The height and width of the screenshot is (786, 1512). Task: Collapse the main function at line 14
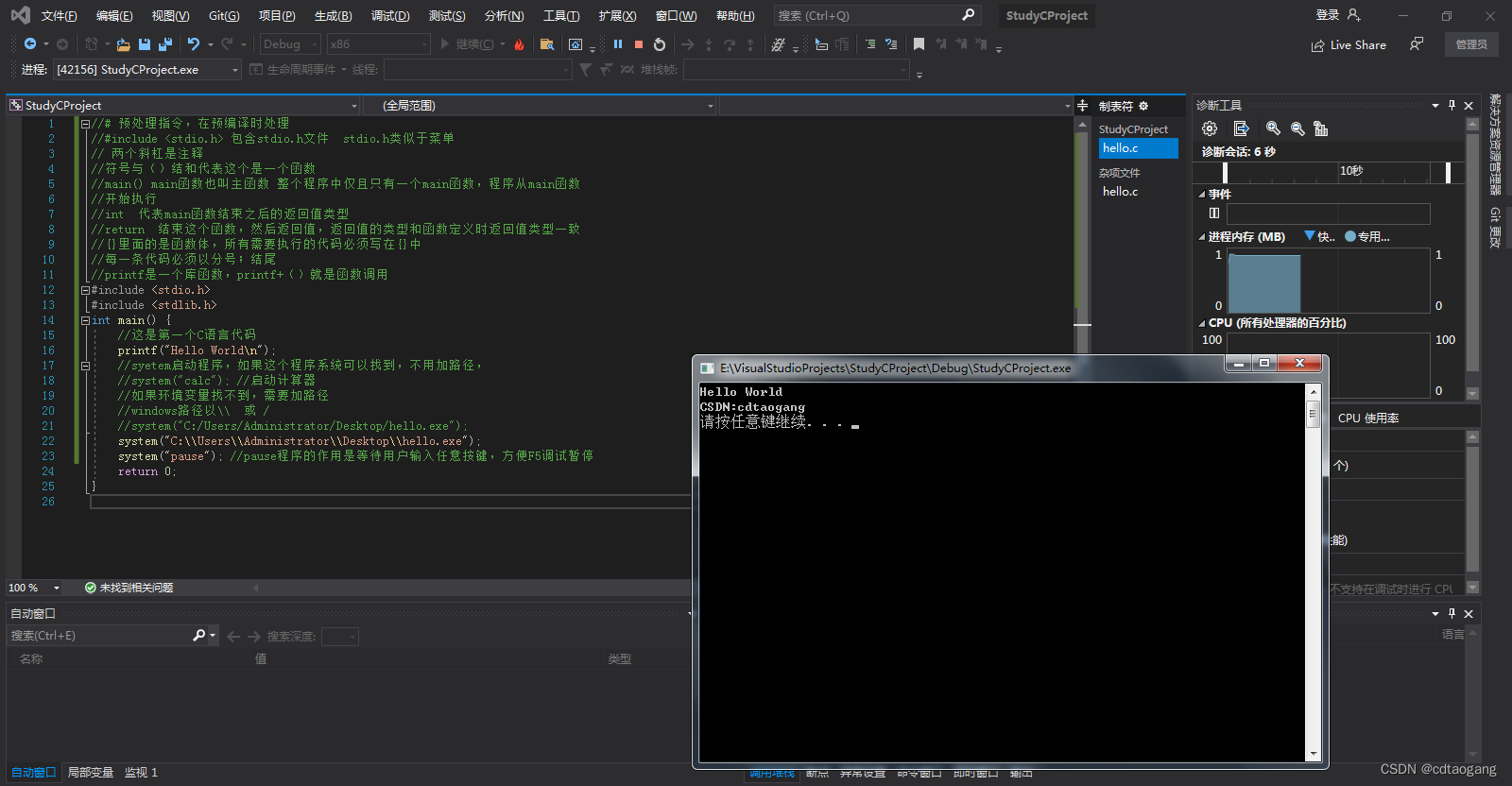[85, 320]
